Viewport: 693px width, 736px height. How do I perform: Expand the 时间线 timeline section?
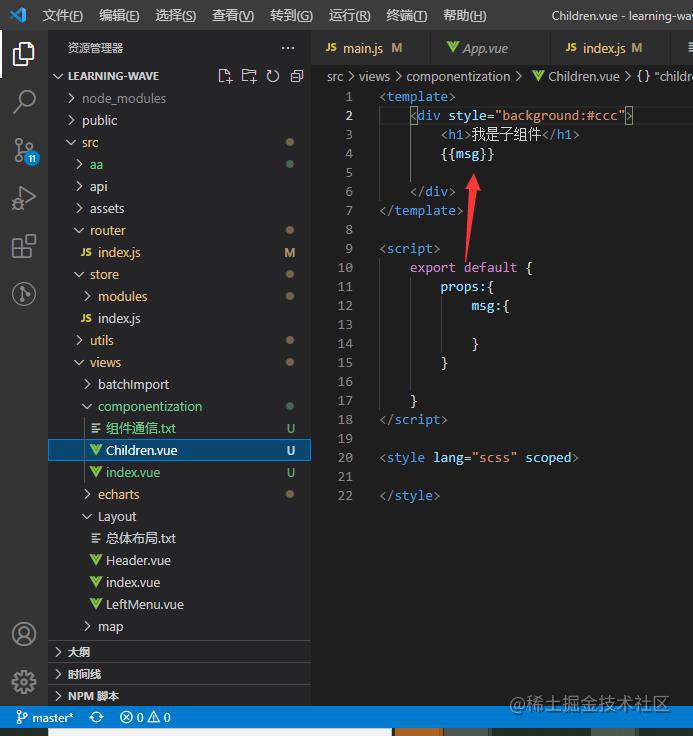pyautogui.click(x=179, y=674)
